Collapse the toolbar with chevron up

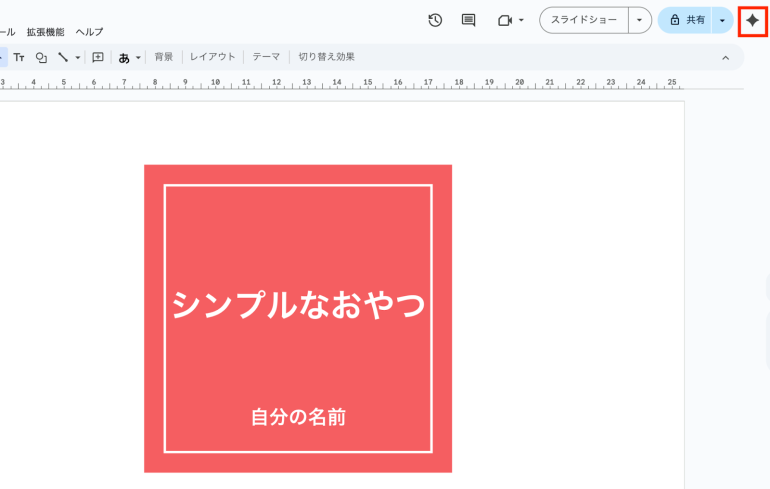[725, 58]
